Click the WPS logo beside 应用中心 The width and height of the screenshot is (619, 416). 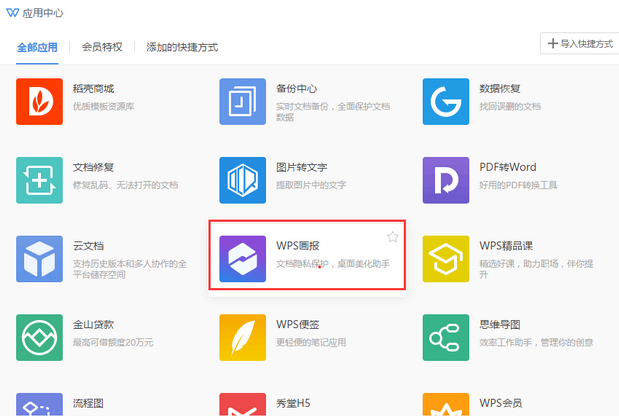pos(12,13)
